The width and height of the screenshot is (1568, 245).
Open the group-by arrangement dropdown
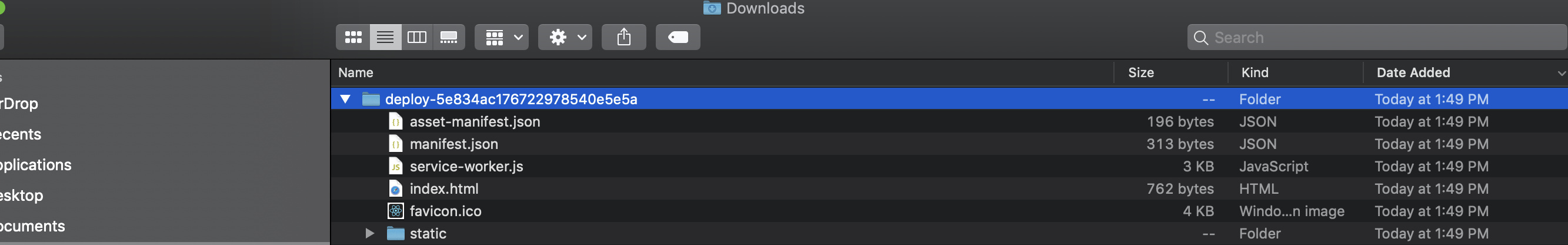502,37
